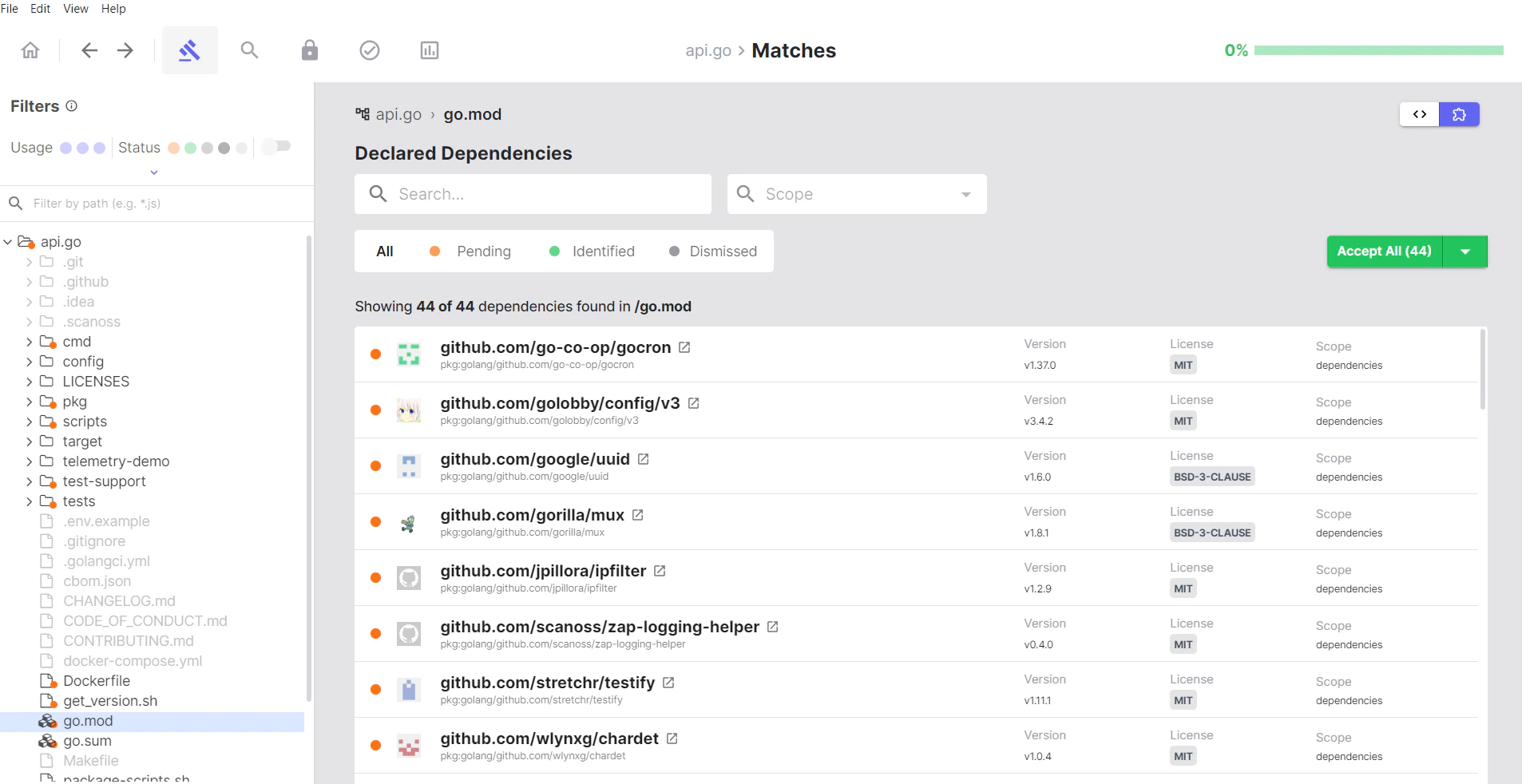This screenshot has width=1522, height=784.
Task: Open external link for jpillora/ipfilter
Action: click(x=660, y=571)
